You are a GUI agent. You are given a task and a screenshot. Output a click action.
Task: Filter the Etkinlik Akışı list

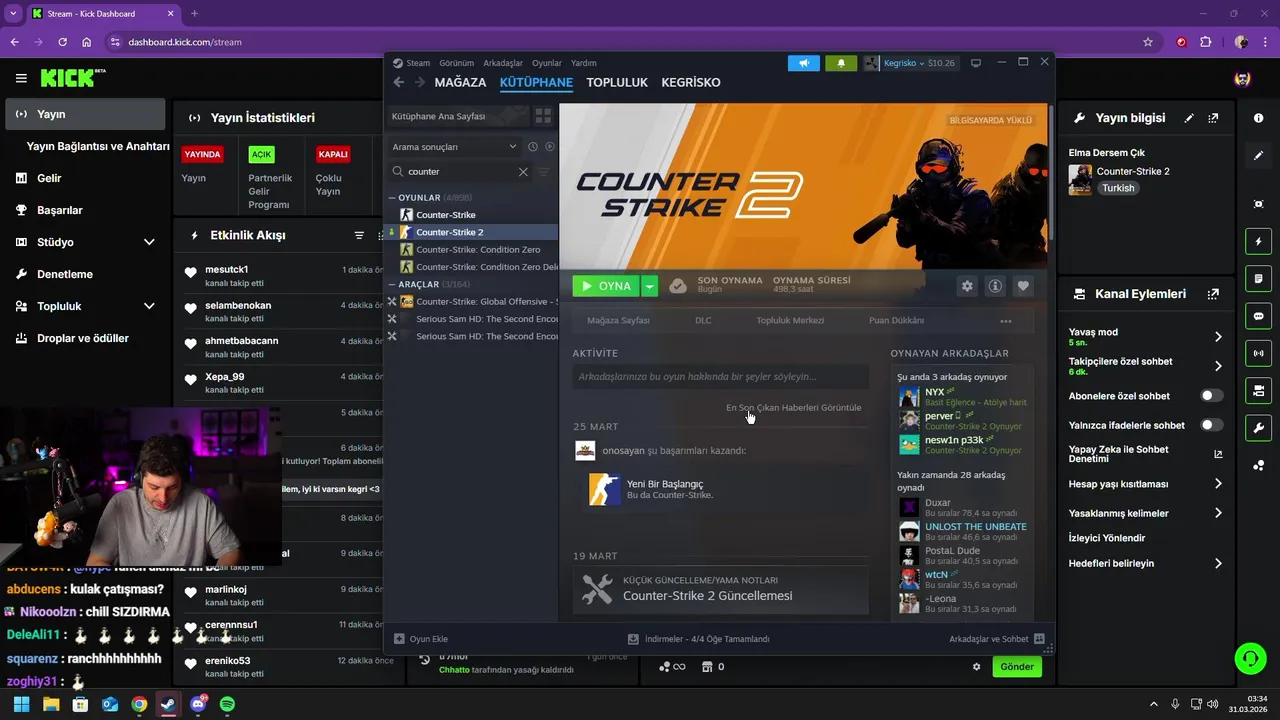[359, 235]
